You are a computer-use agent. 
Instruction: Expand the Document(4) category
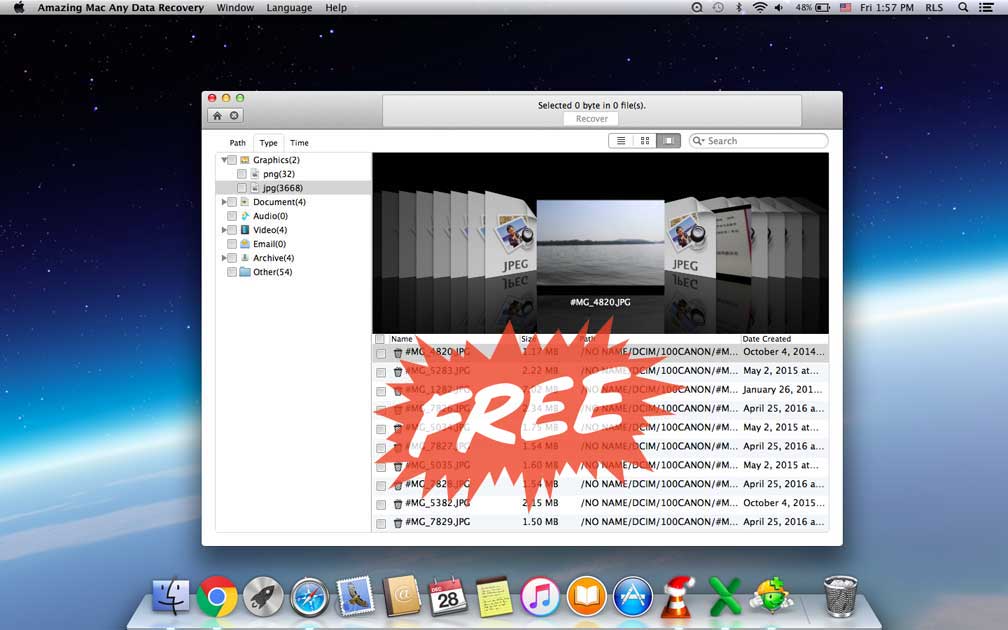(x=224, y=202)
